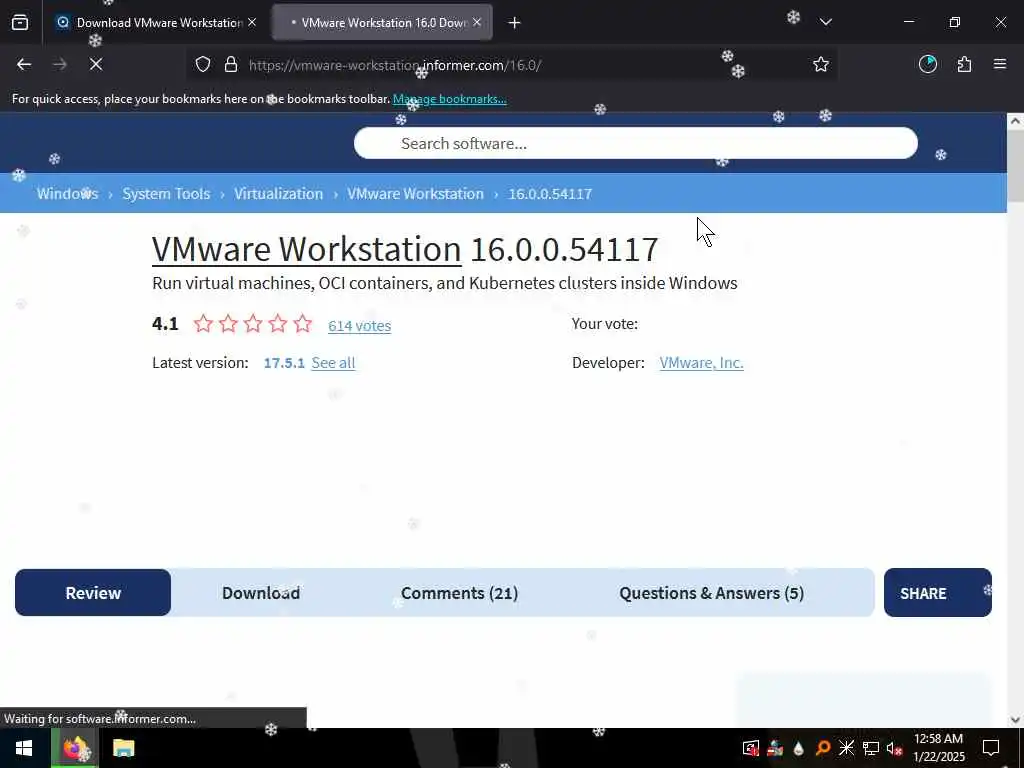This screenshot has height=768, width=1024.
Task: Click the Firefox View icon
Action: 20,23
